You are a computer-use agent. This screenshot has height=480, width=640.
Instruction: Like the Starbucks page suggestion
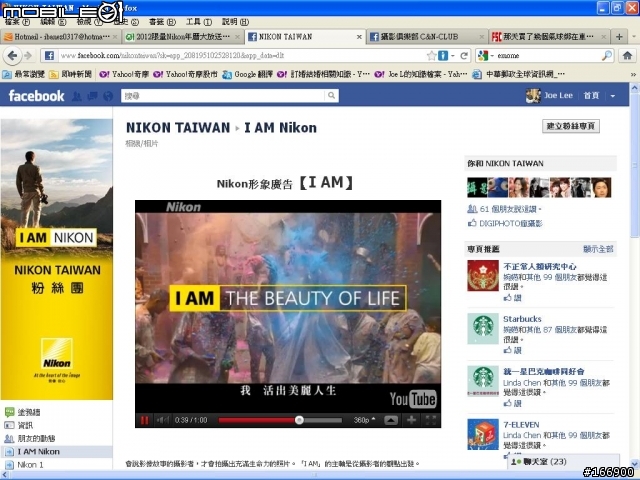click(x=513, y=350)
